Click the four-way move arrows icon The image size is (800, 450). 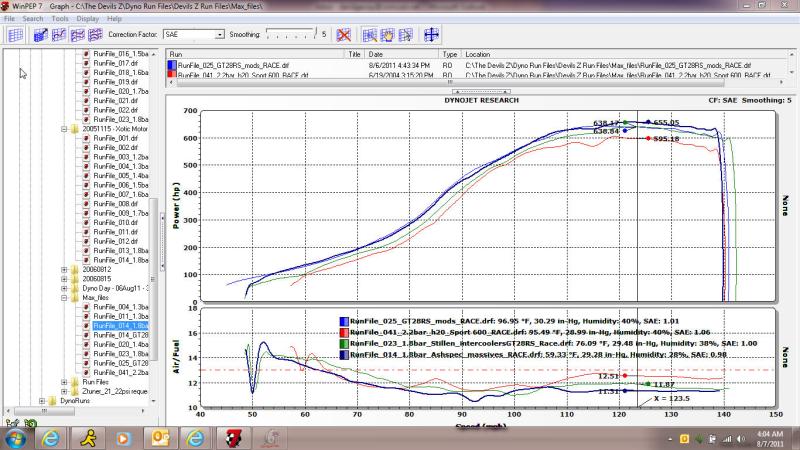(432, 34)
